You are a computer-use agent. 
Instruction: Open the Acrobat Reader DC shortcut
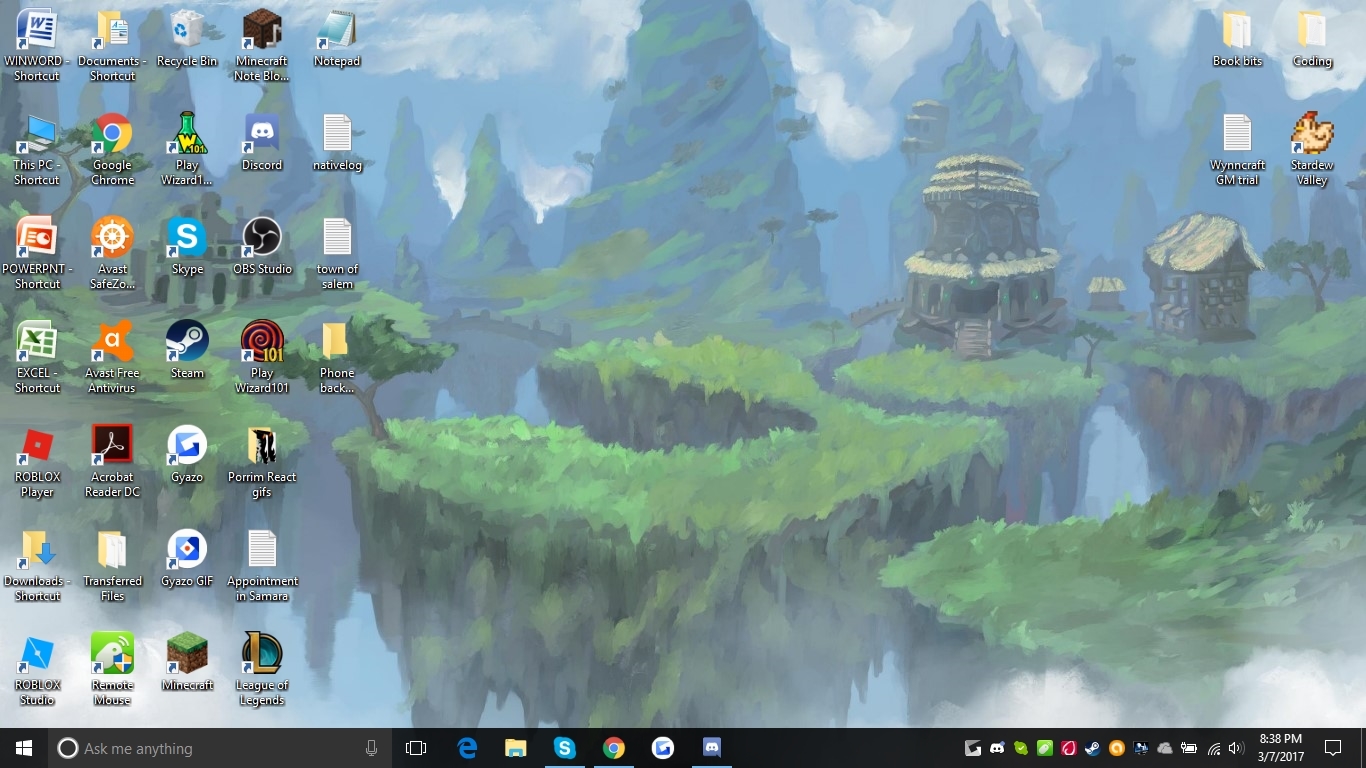click(112, 445)
